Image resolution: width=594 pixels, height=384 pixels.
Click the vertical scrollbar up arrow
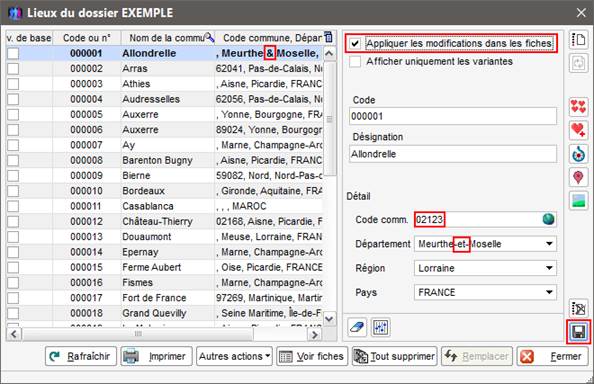coord(329,54)
